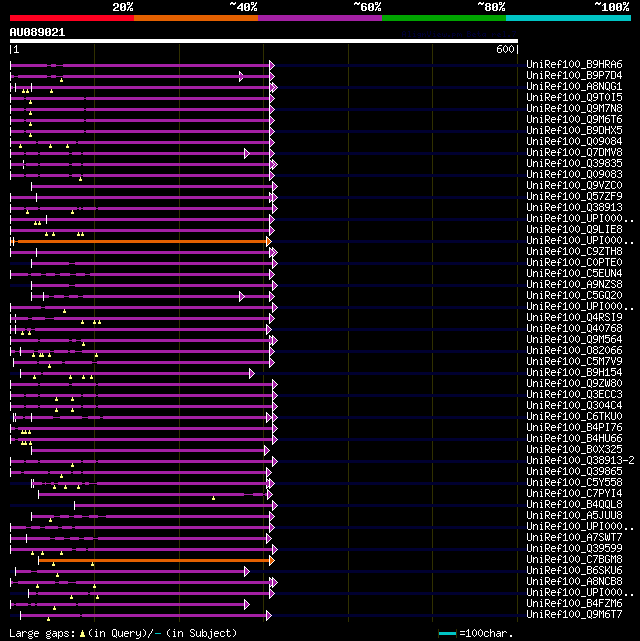Select the UniRef100_Q9LIE8 label
Image resolution: width=640 pixels, height=641 pixels.
coord(574,229)
